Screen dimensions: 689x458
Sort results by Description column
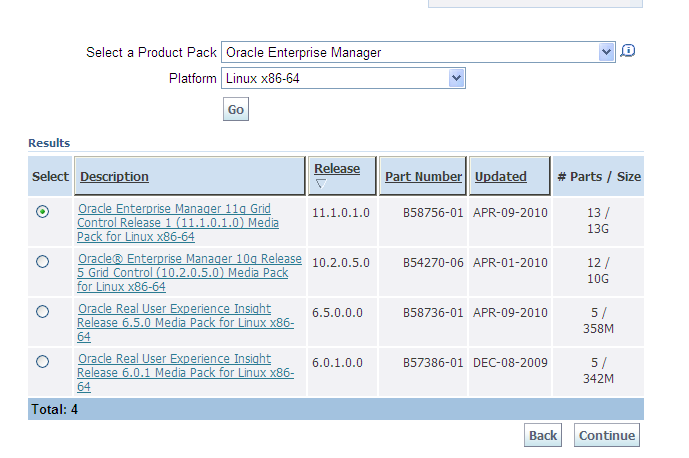(x=114, y=177)
